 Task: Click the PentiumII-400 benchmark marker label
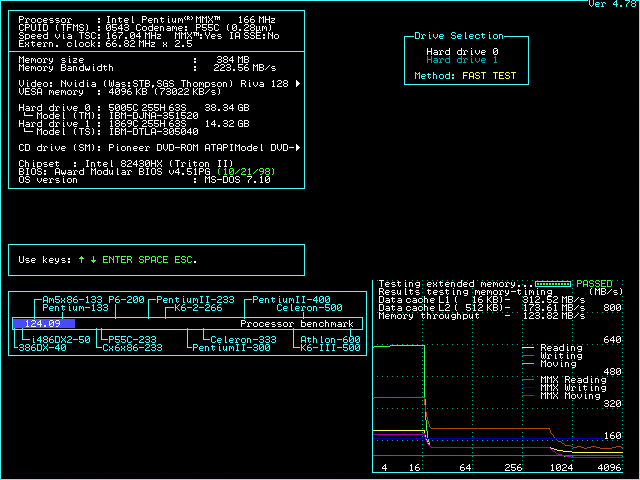(x=291, y=300)
